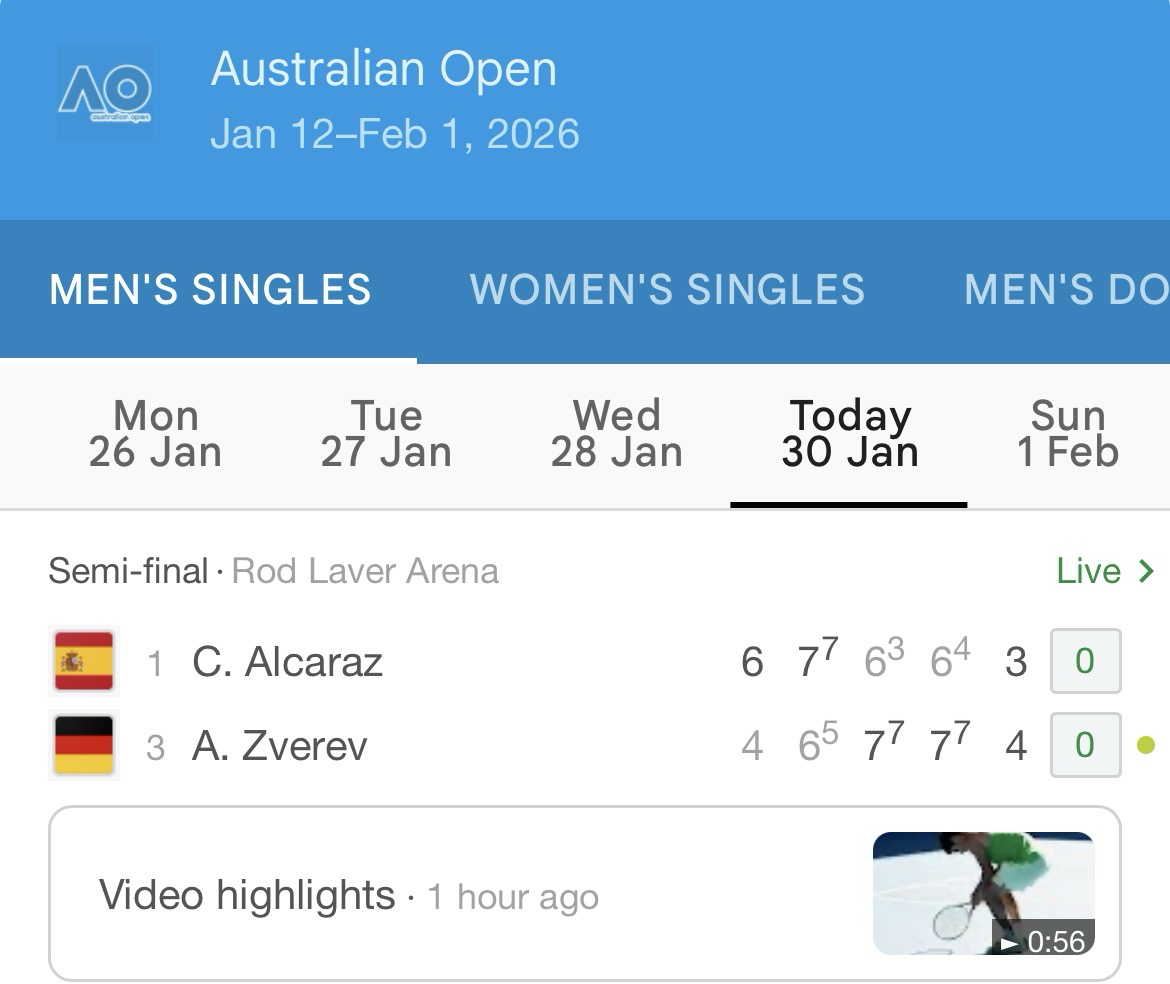This screenshot has height=984, width=1170.
Task: Open the Men's Singles tab
Action: point(210,290)
